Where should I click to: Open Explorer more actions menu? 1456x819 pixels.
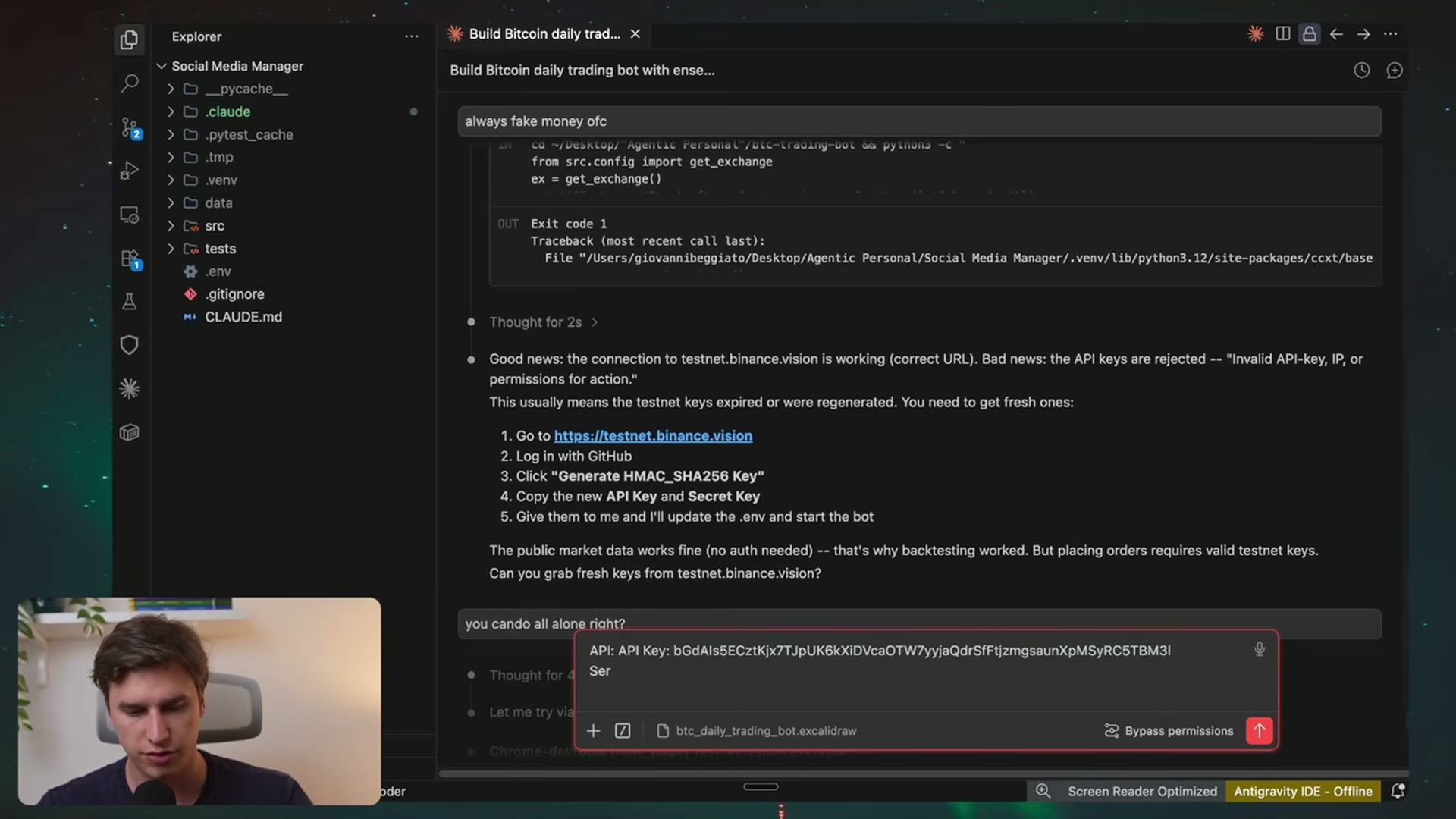[411, 36]
